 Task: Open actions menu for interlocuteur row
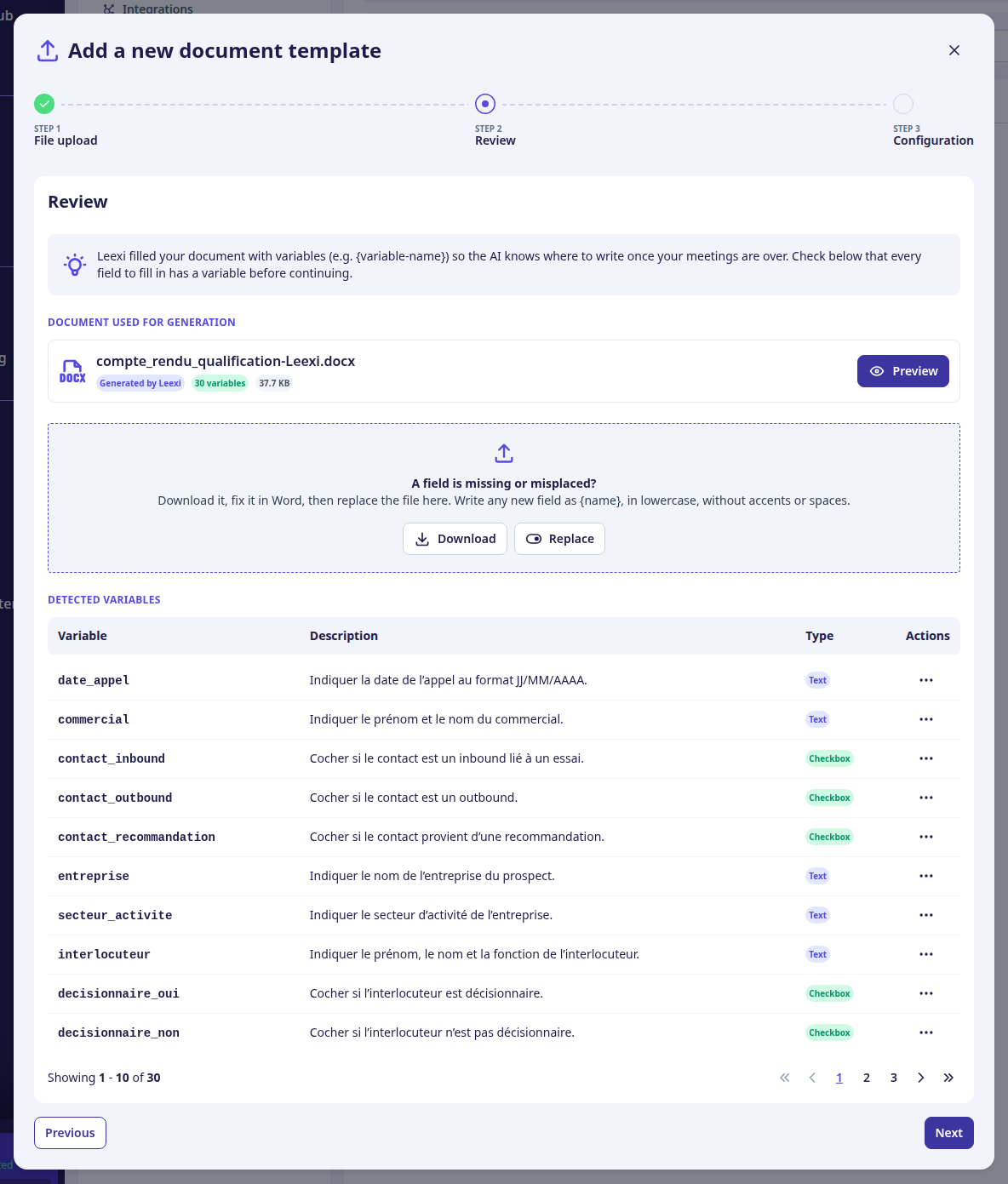tap(926, 954)
